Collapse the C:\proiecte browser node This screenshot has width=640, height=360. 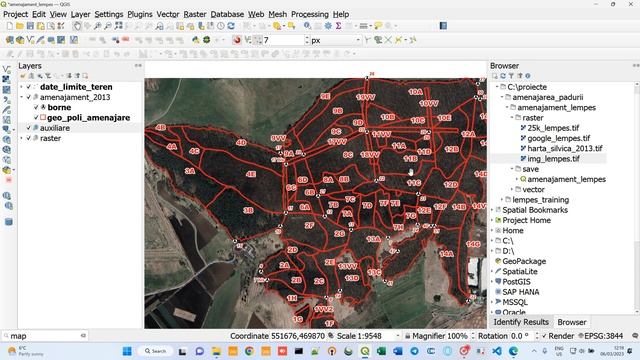tap(497, 87)
